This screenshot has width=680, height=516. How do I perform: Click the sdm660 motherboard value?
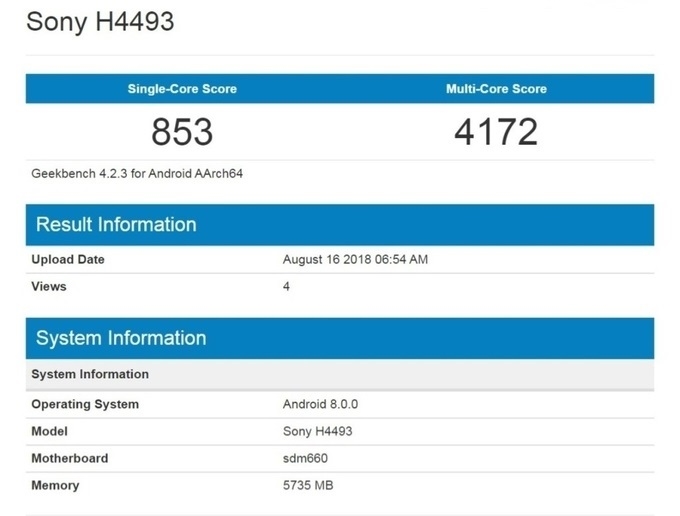[x=305, y=458]
